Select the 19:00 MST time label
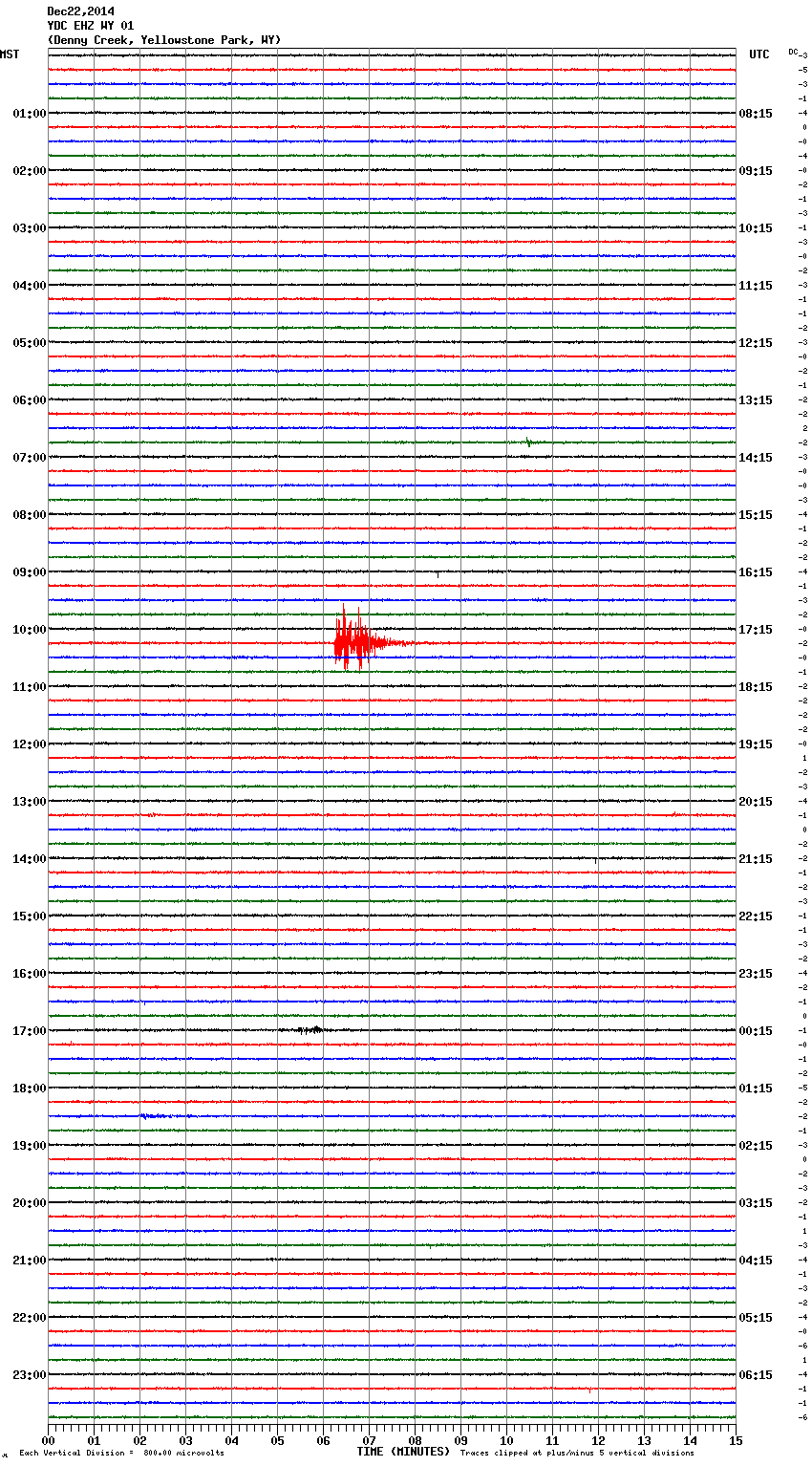 30,1146
